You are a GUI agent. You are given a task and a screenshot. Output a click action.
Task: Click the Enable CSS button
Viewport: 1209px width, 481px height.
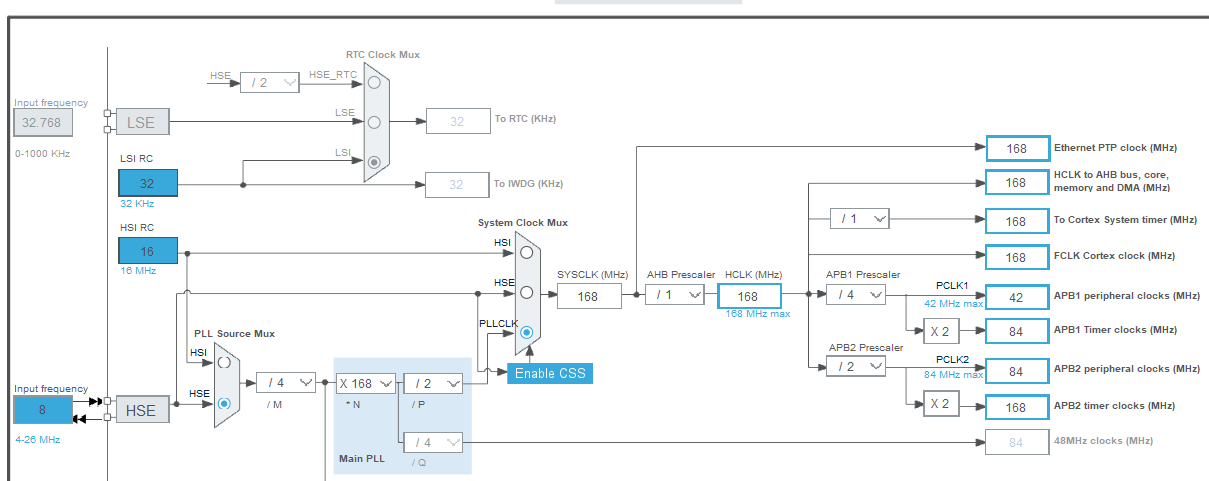[x=549, y=373]
